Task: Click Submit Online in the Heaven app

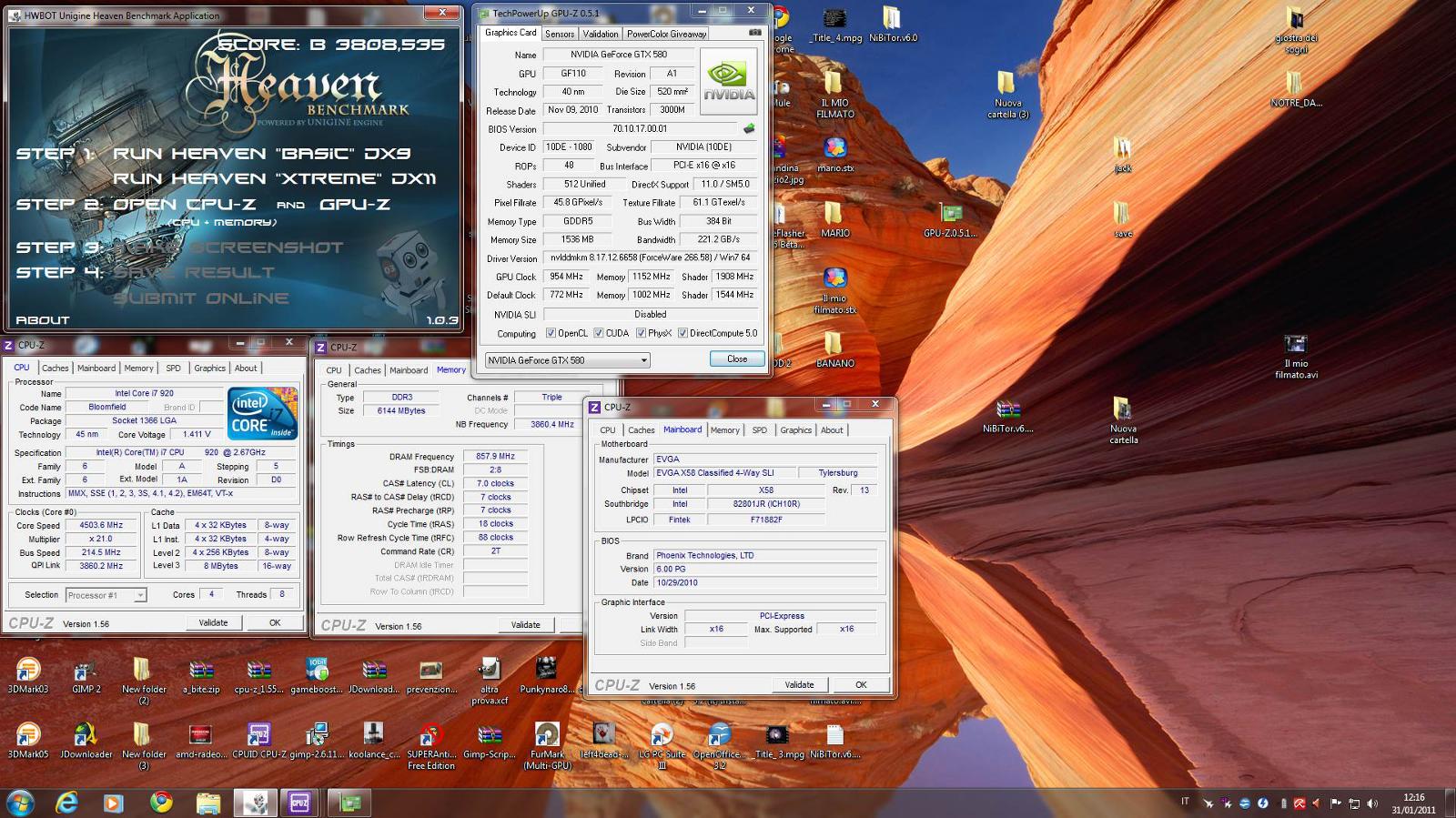Action: (x=201, y=298)
